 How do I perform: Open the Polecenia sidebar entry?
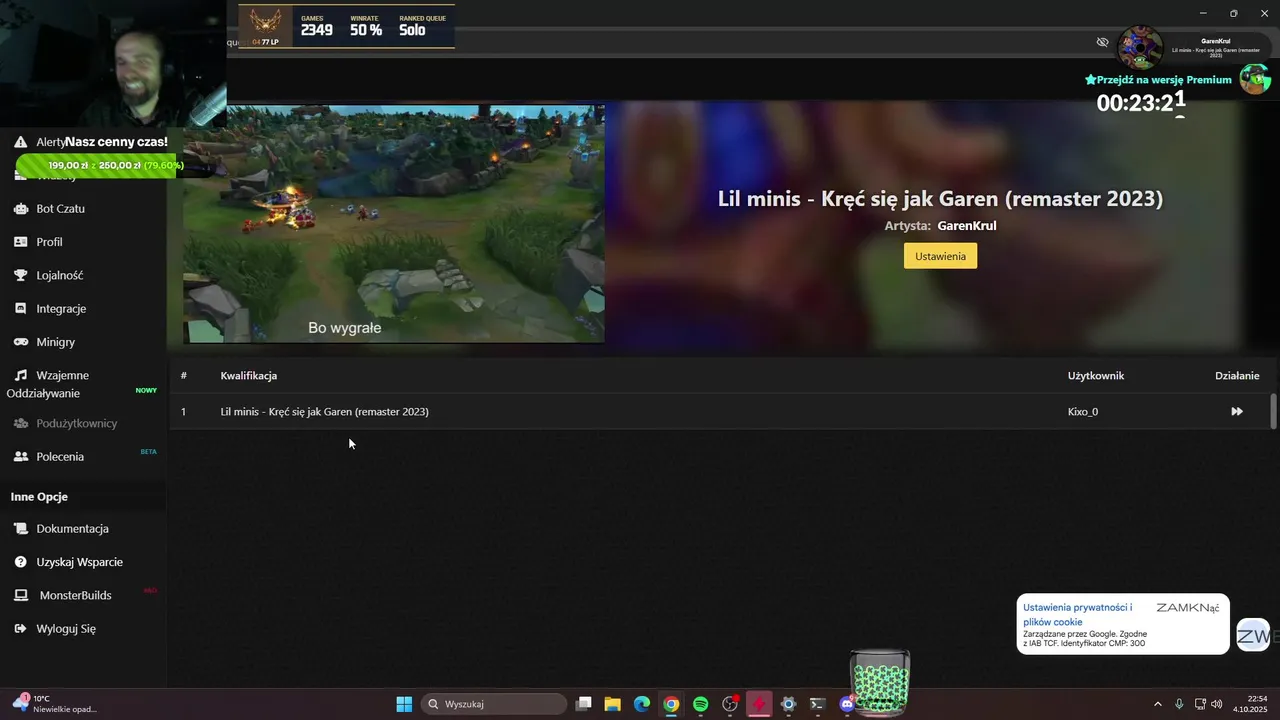(x=60, y=457)
